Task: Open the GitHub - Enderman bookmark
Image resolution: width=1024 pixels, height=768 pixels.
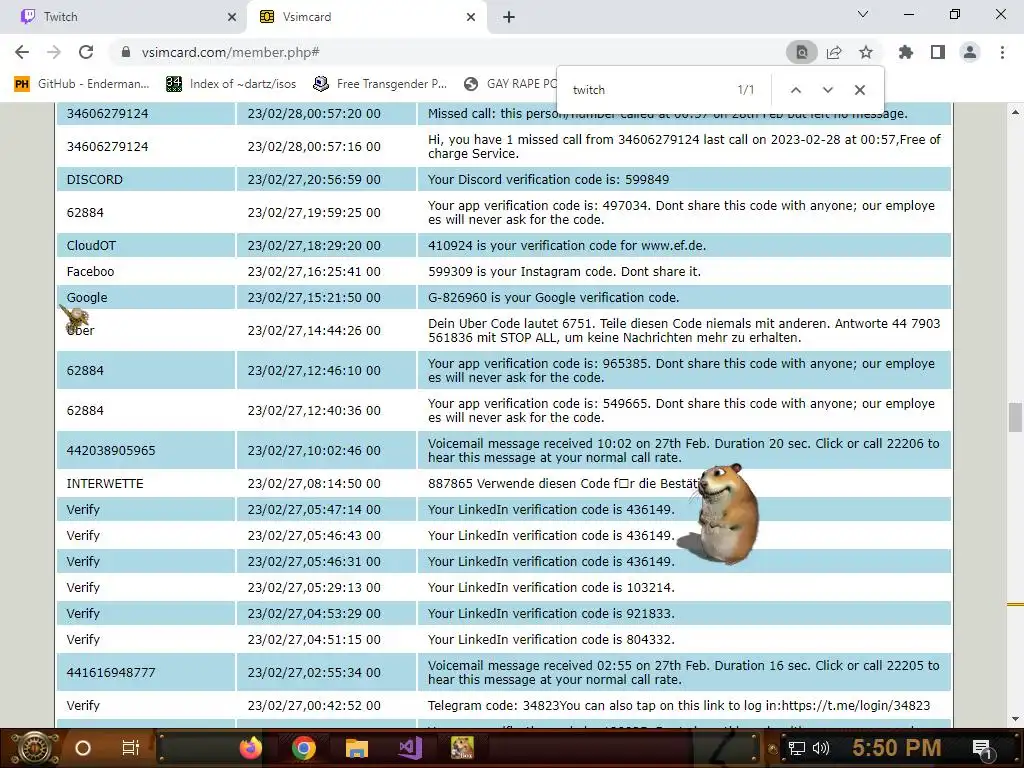Action: [x=82, y=84]
